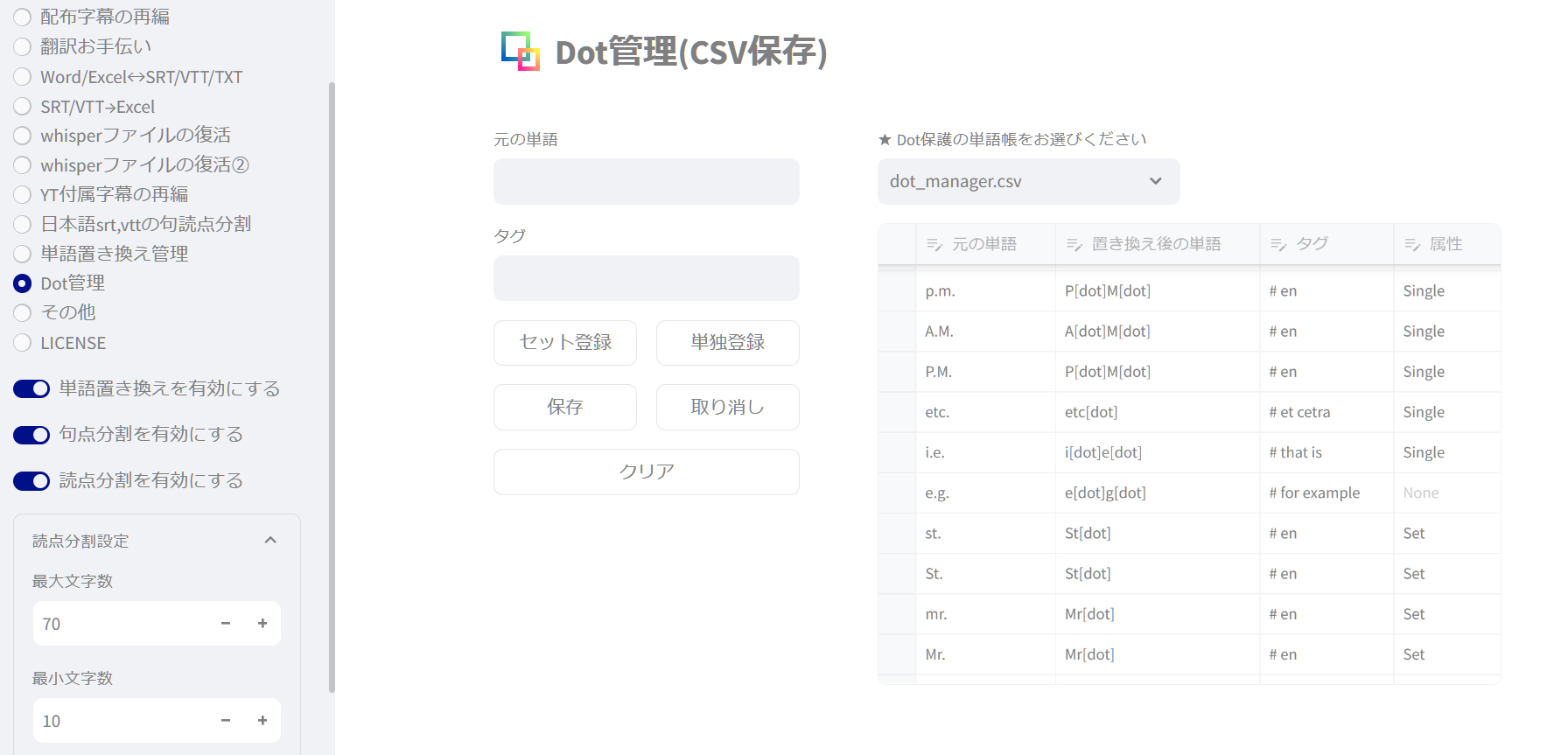Disable the 単語置き換えを有効にする toggle
1568x755 pixels.
(x=31, y=389)
